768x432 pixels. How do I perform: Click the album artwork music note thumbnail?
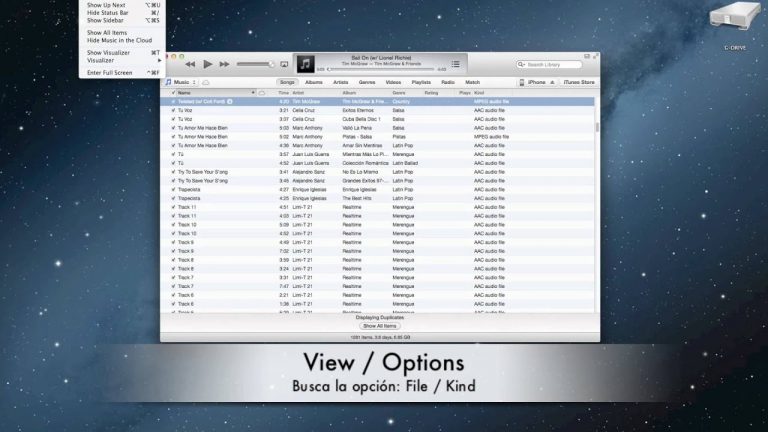click(306, 64)
